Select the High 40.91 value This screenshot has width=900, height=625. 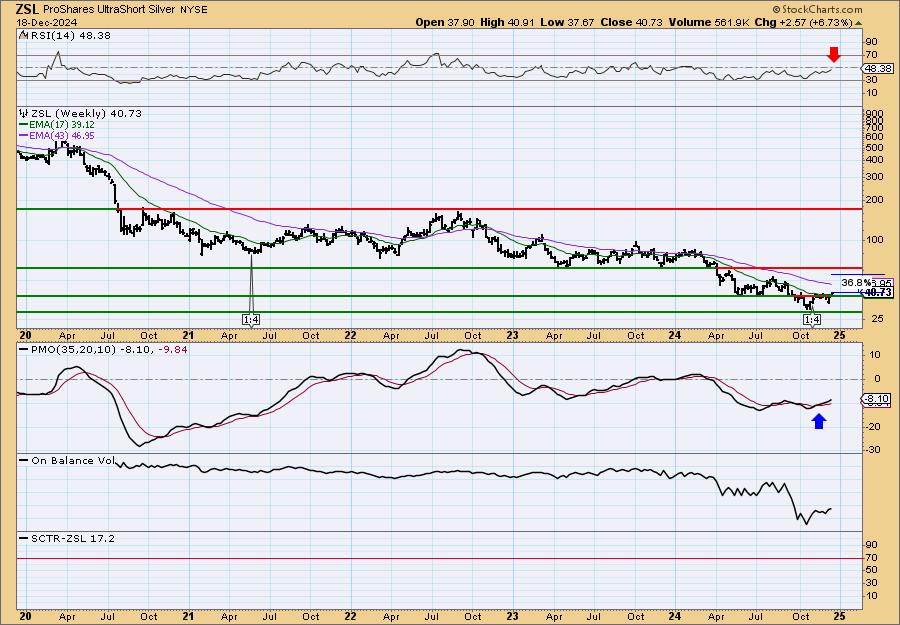coord(507,22)
